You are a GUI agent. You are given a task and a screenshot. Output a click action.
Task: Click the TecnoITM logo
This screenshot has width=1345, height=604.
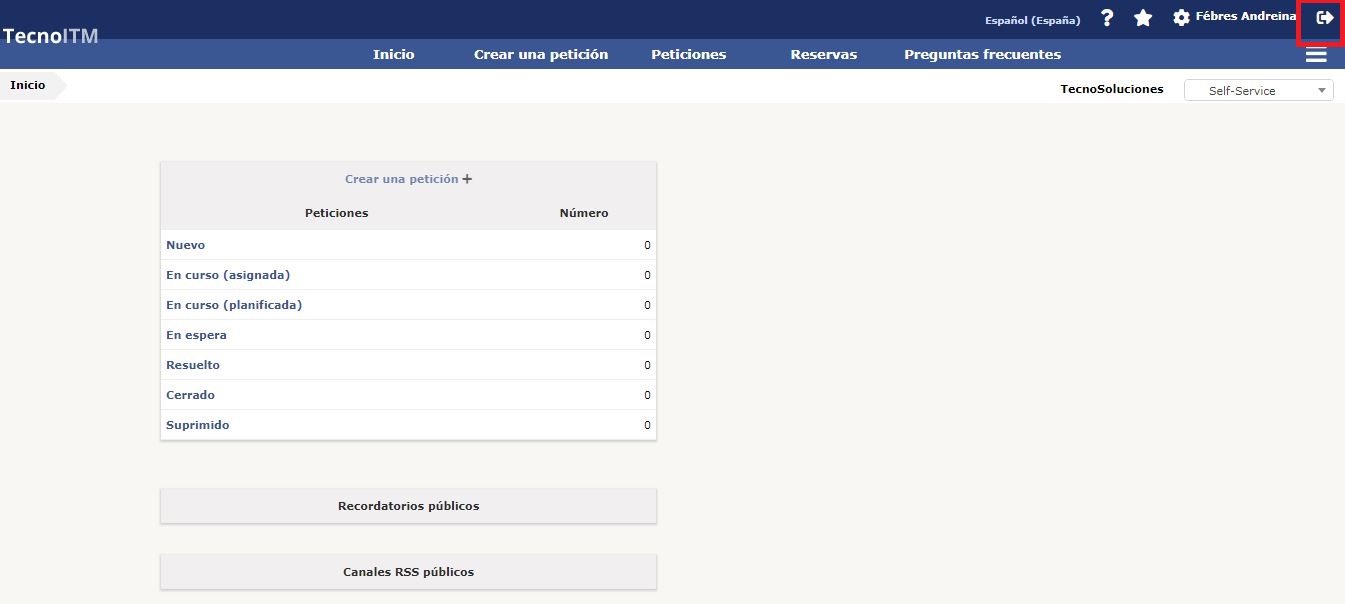pos(50,36)
